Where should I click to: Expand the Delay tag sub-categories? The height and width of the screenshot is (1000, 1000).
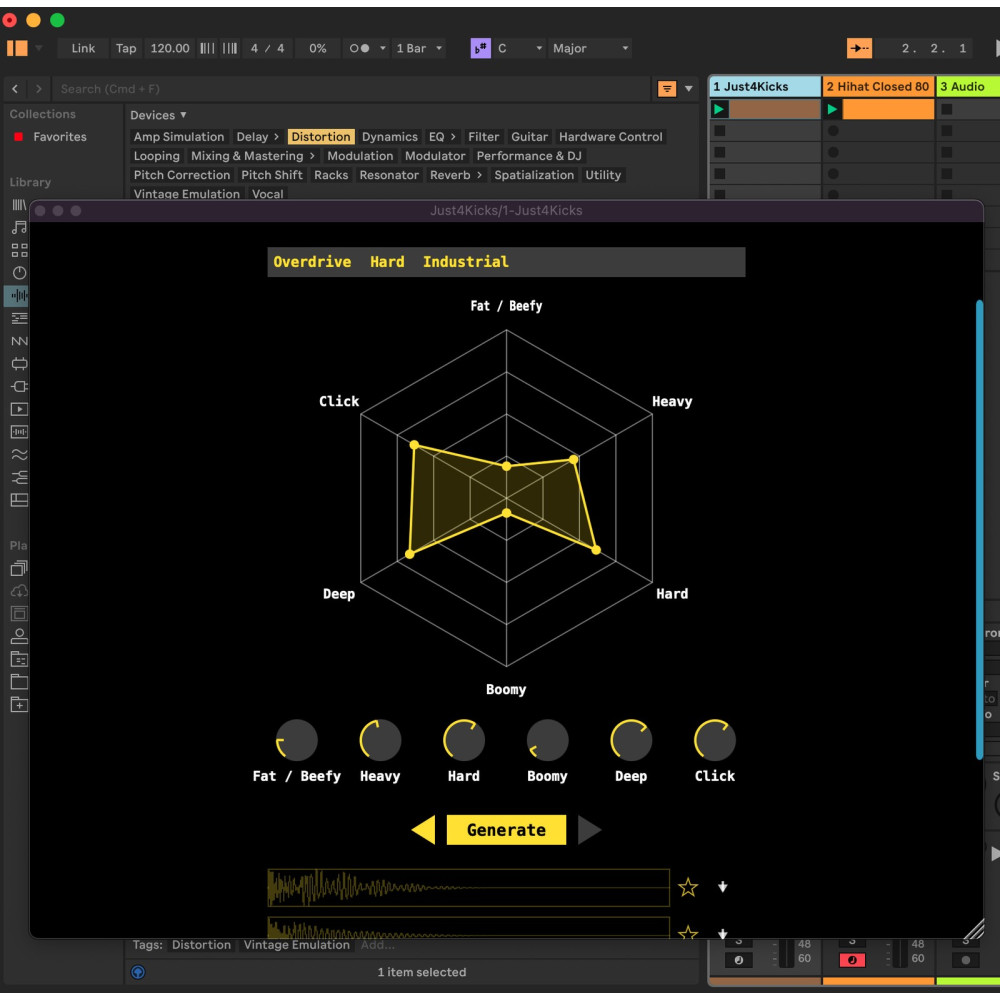pos(276,137)
